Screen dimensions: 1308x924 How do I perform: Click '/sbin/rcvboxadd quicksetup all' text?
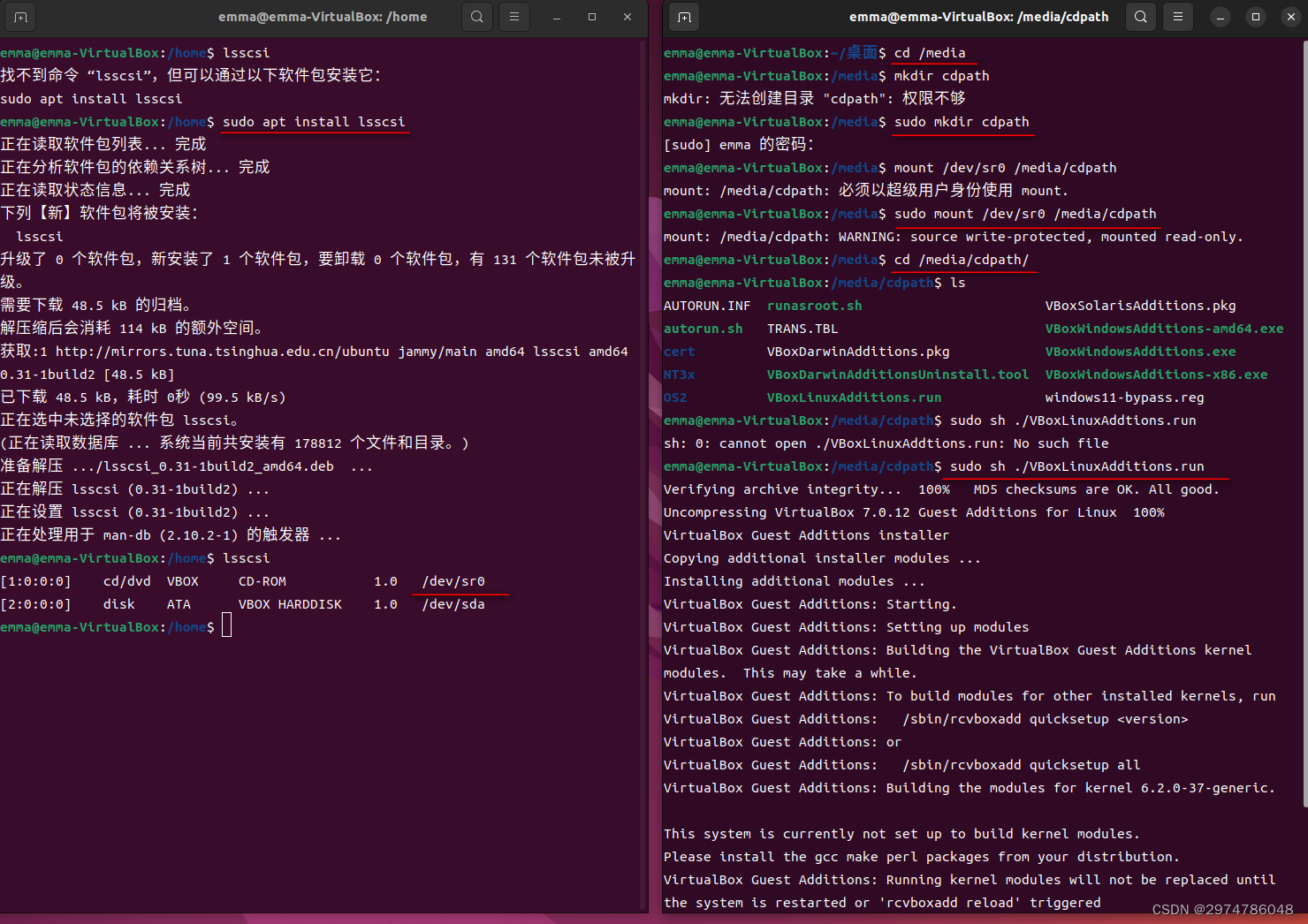pyautogui.click(x=1022, y=765)
